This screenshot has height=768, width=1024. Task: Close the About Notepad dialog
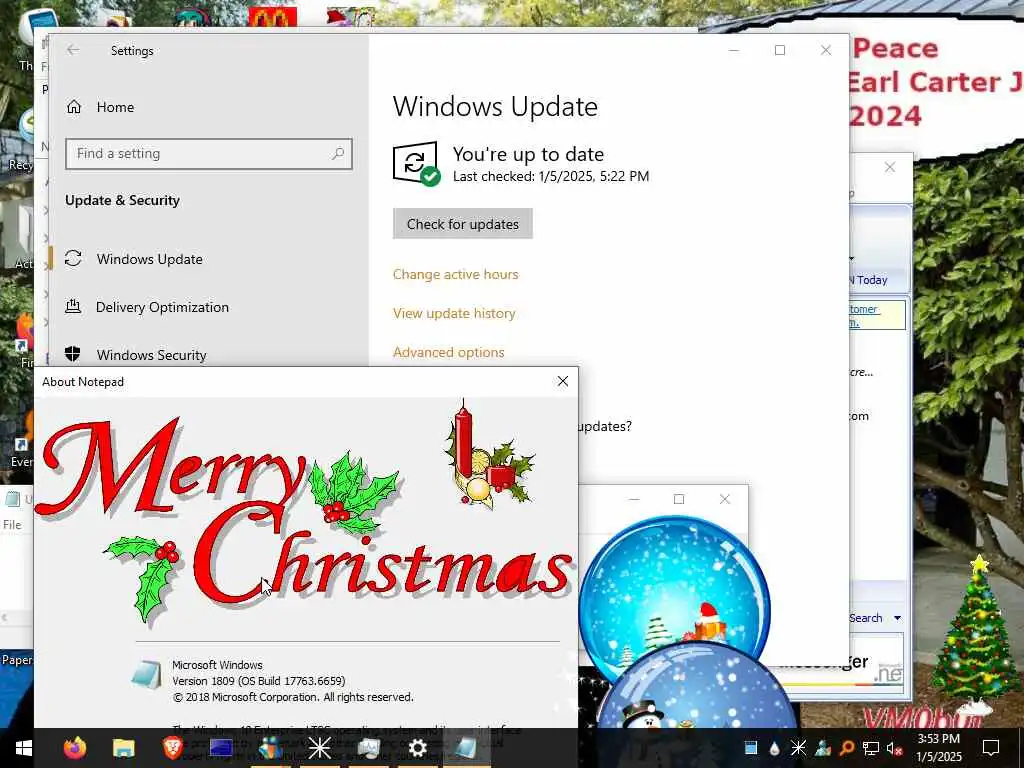(x=563, y=381)
